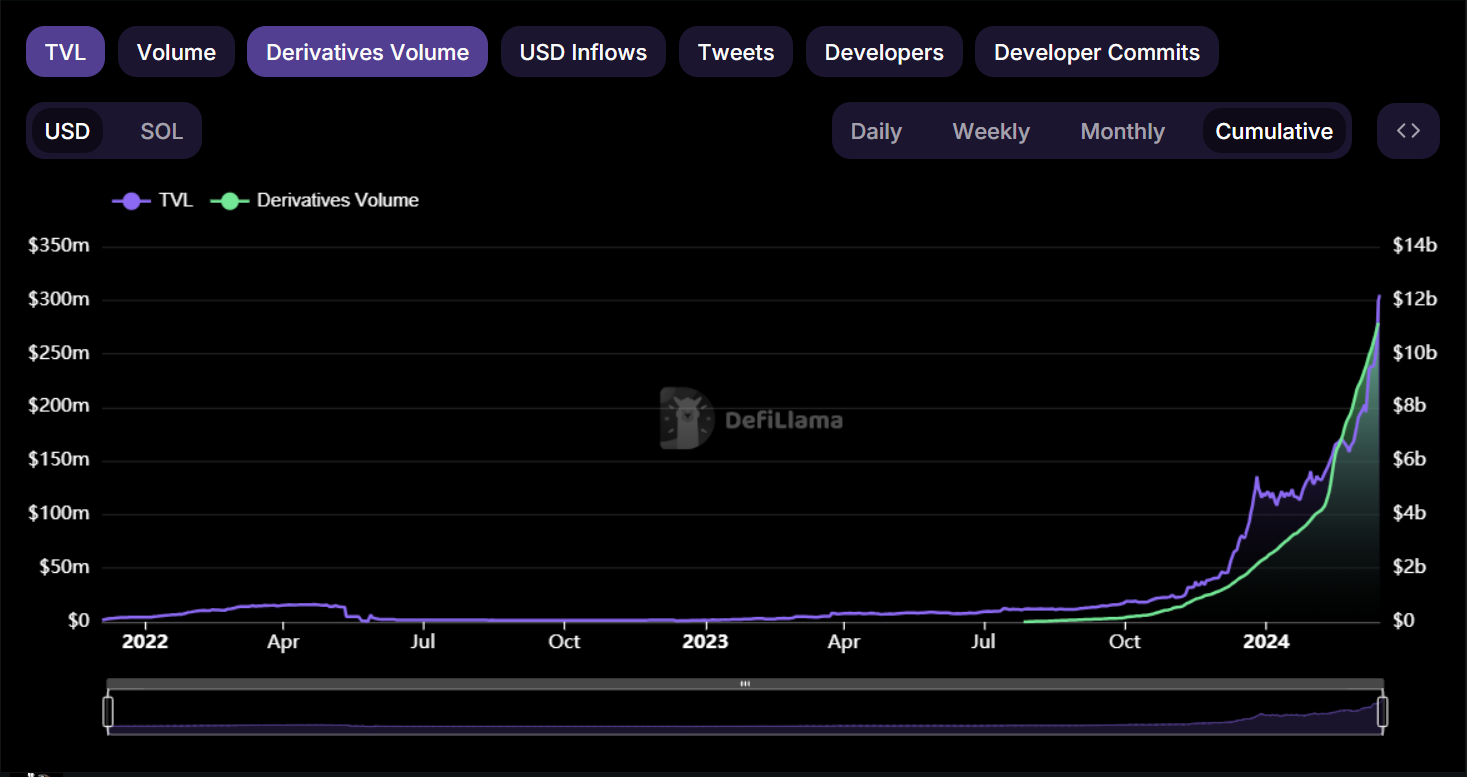The height and width of the screenshot is (777, 1467).
Task: Click the embed code icon button
Action: click(x=1408, y=131)
